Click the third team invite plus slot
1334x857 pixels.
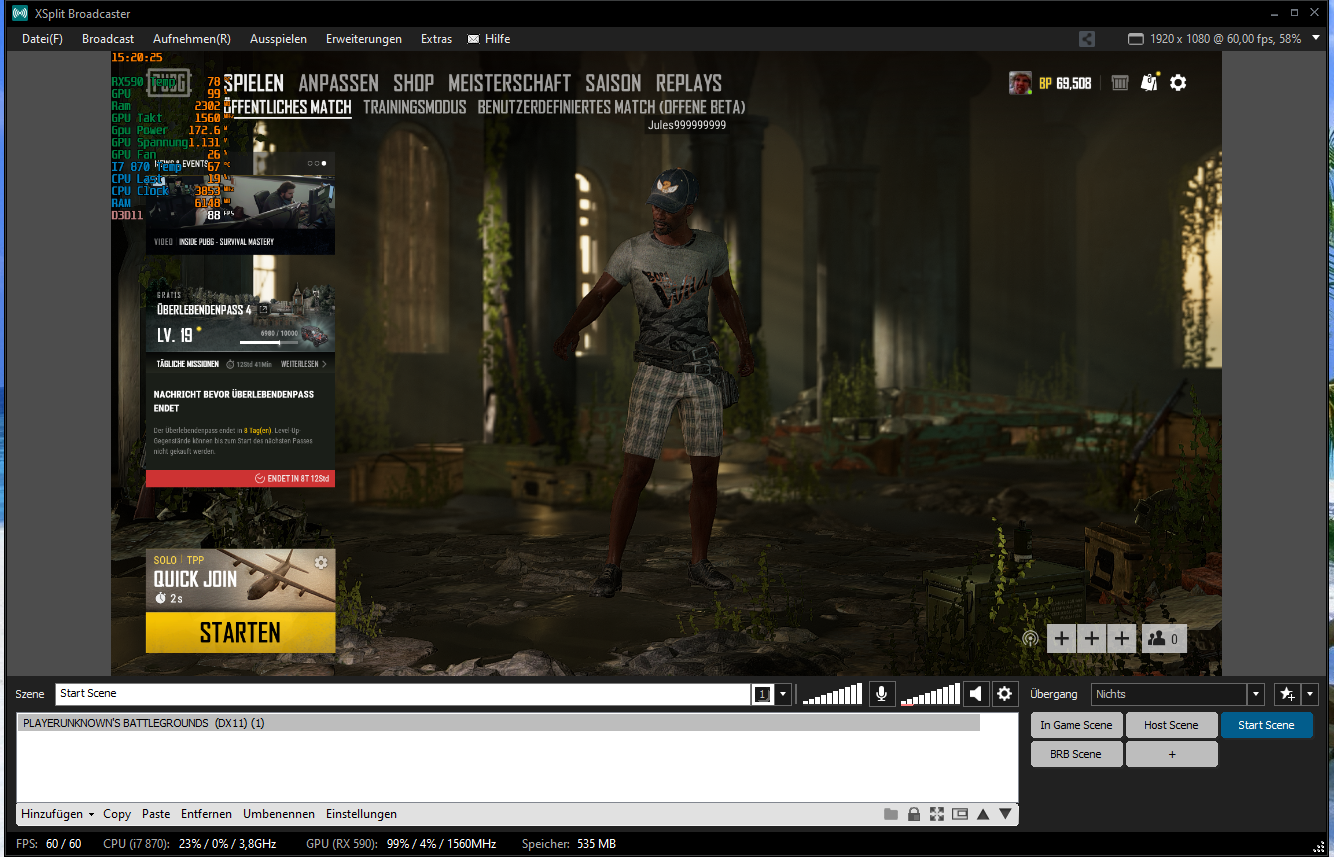point(1122,638)
